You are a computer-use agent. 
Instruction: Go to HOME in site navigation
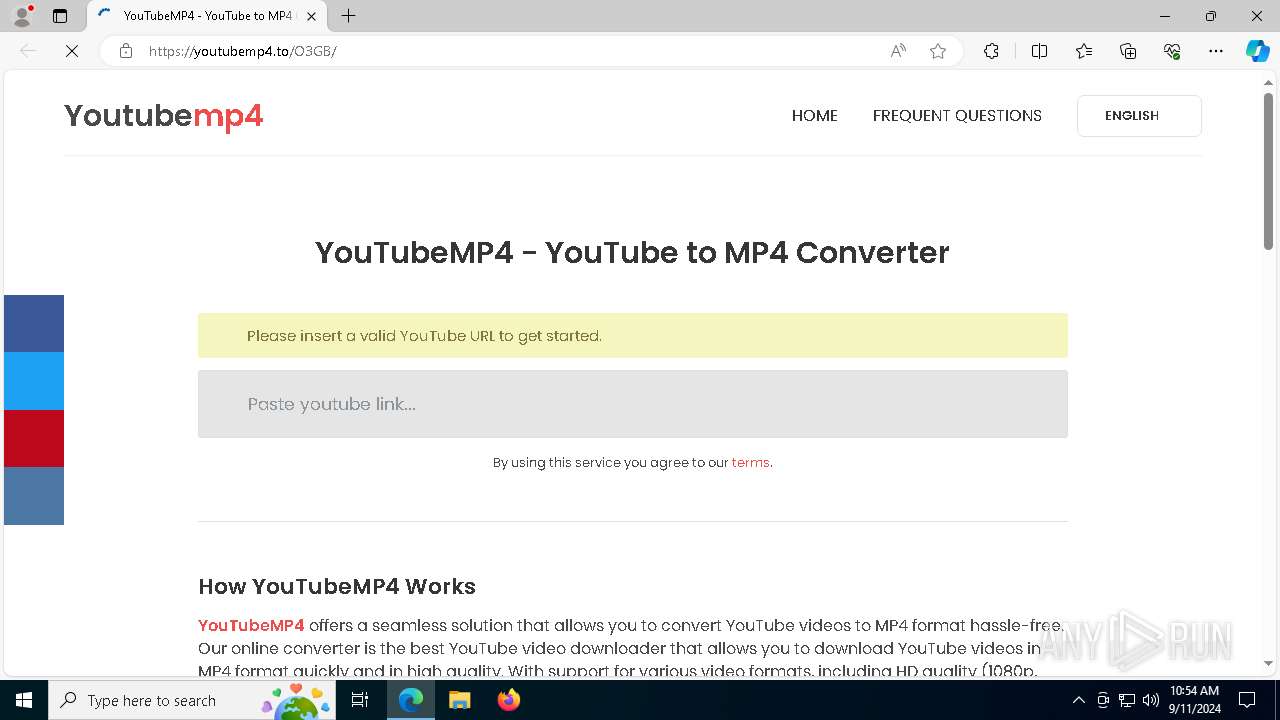815,116
